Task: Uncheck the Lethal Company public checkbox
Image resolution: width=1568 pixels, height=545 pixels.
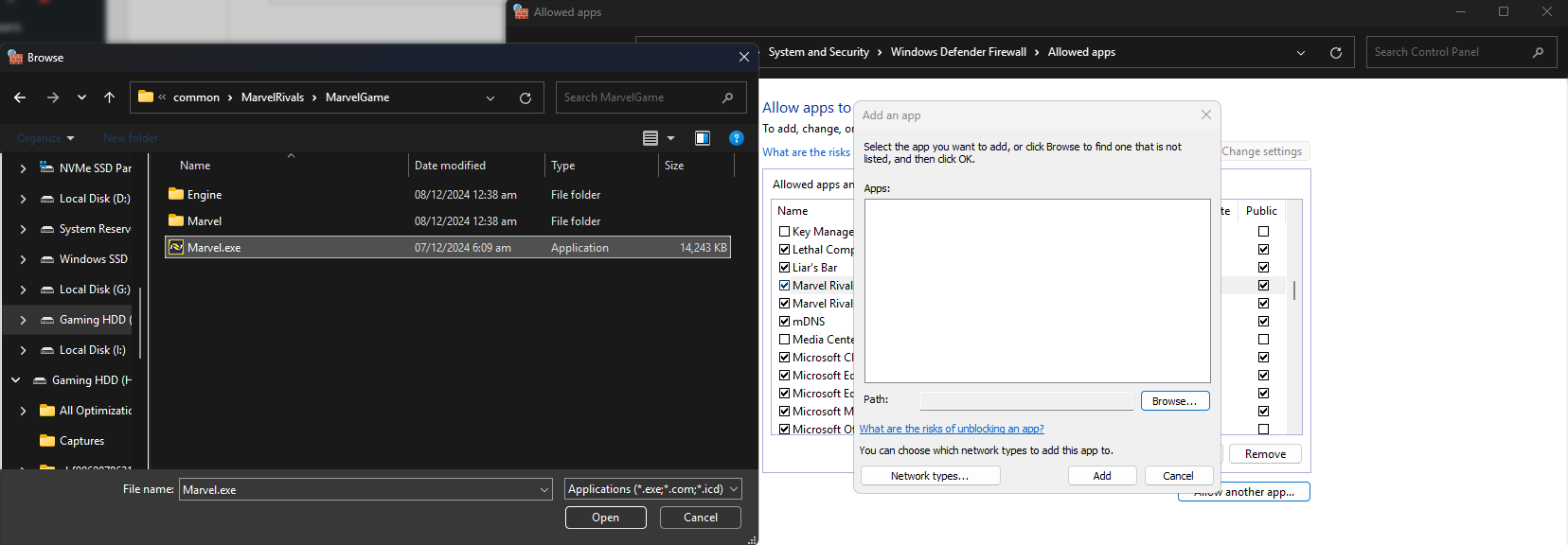Action: tap(1263, 250)
